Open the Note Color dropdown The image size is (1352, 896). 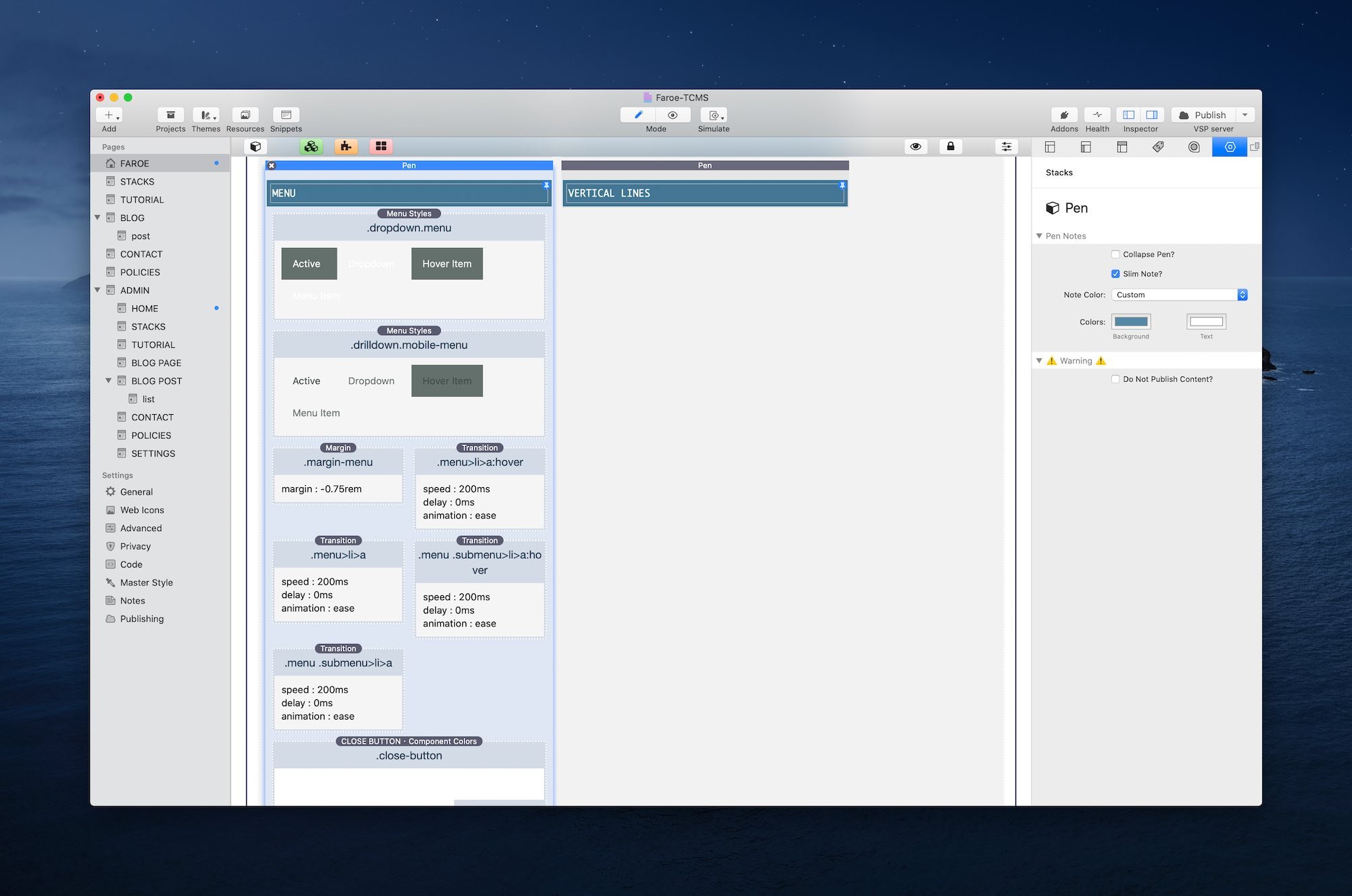click(x=1179, y=295)
